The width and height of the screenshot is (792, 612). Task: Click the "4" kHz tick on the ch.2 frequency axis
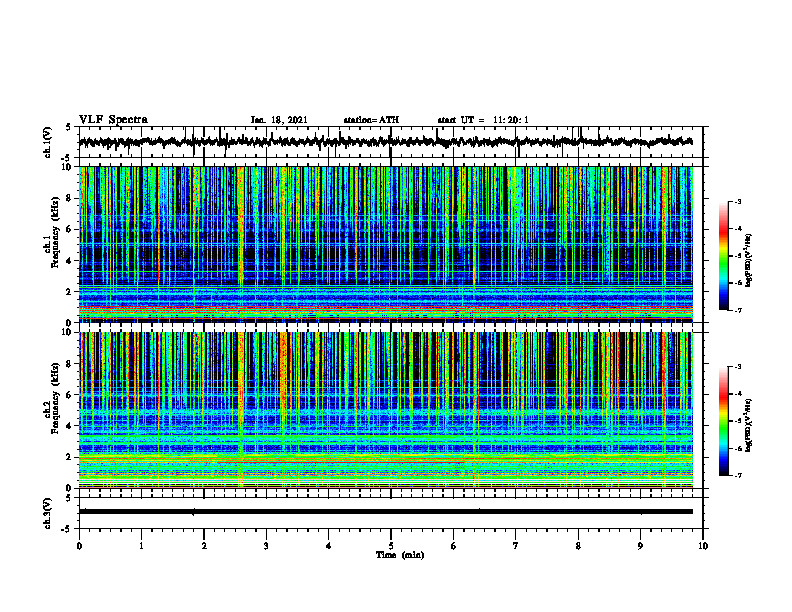tap(70, 427)
